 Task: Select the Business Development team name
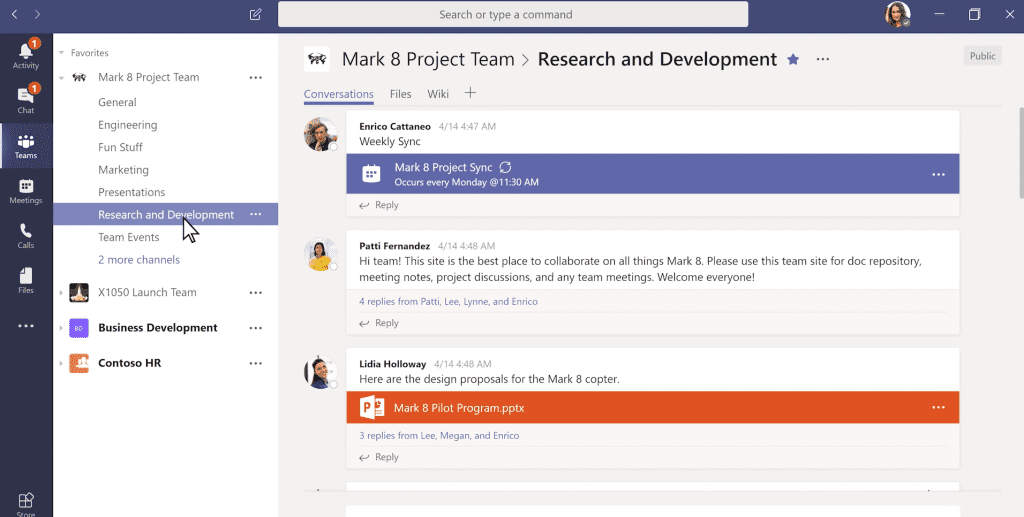pyautogui.click(x=157, y=328)
